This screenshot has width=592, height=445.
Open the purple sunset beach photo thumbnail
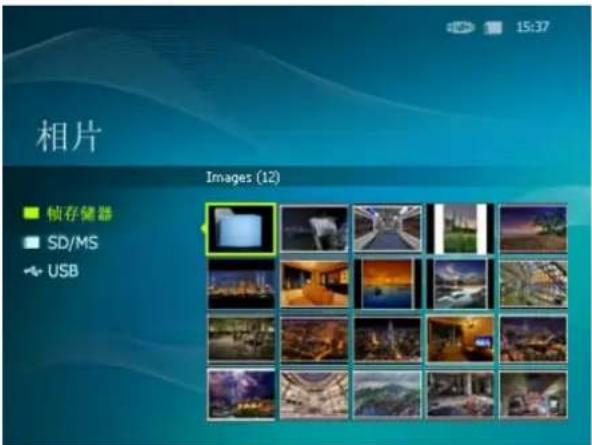pyautogui.click(x=533, y=229)
